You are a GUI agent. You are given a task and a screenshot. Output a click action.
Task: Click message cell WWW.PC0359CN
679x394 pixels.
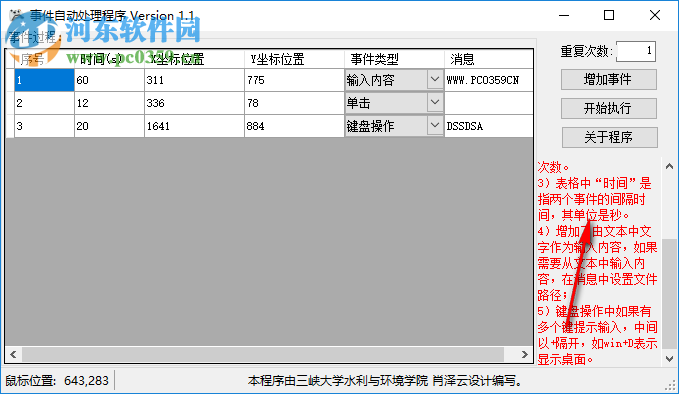tap(488, 80)
